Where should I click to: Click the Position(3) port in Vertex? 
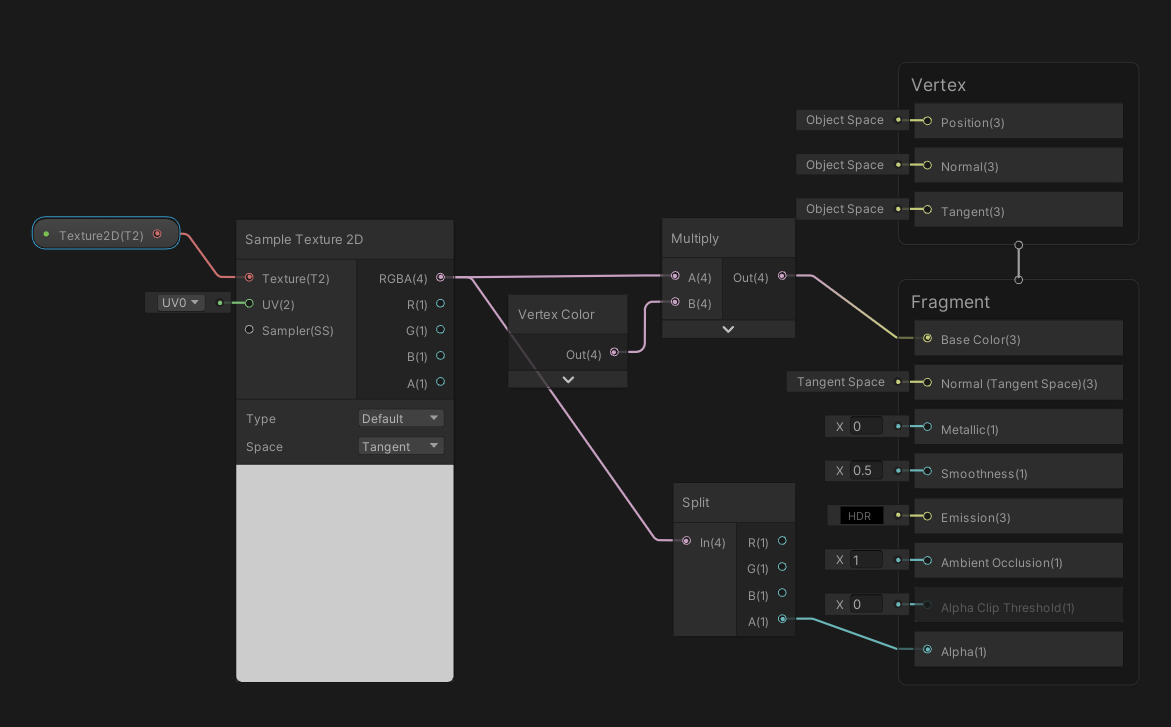point(927,121)
